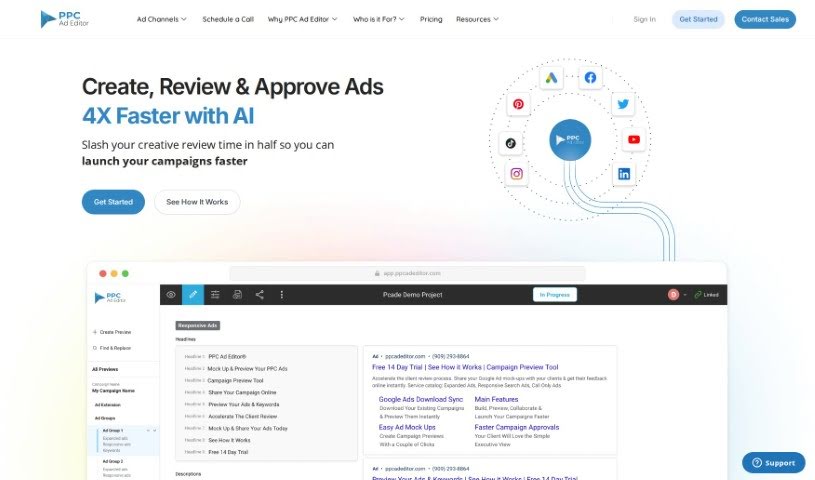
Task: Select Ad Group 1 in the sidebar
Action: [x=112, y=431]
